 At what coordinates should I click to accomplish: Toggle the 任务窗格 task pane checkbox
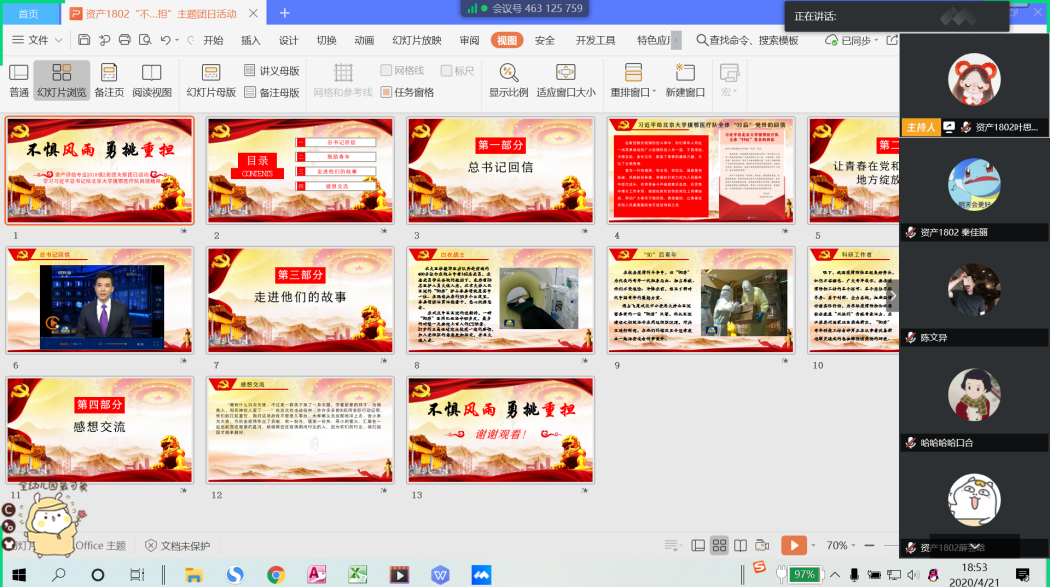click(x=386, y=92)
